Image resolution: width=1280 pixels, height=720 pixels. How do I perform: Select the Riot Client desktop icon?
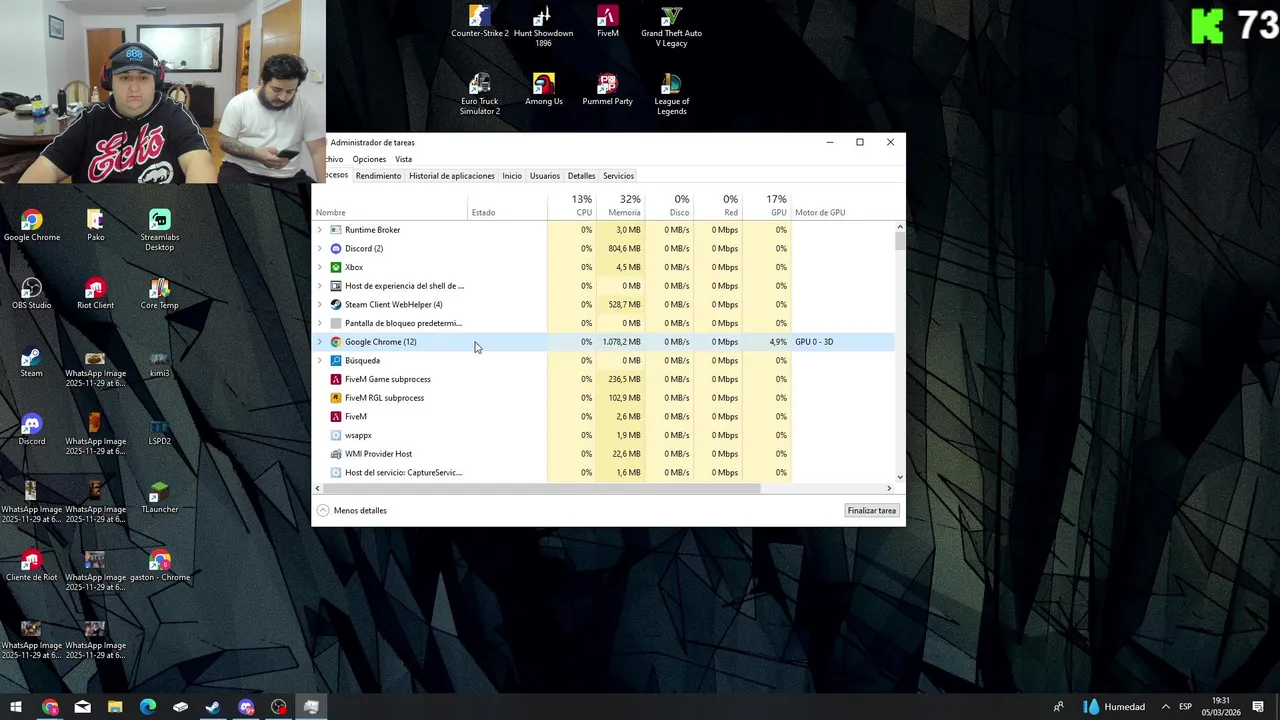(95, 294)
